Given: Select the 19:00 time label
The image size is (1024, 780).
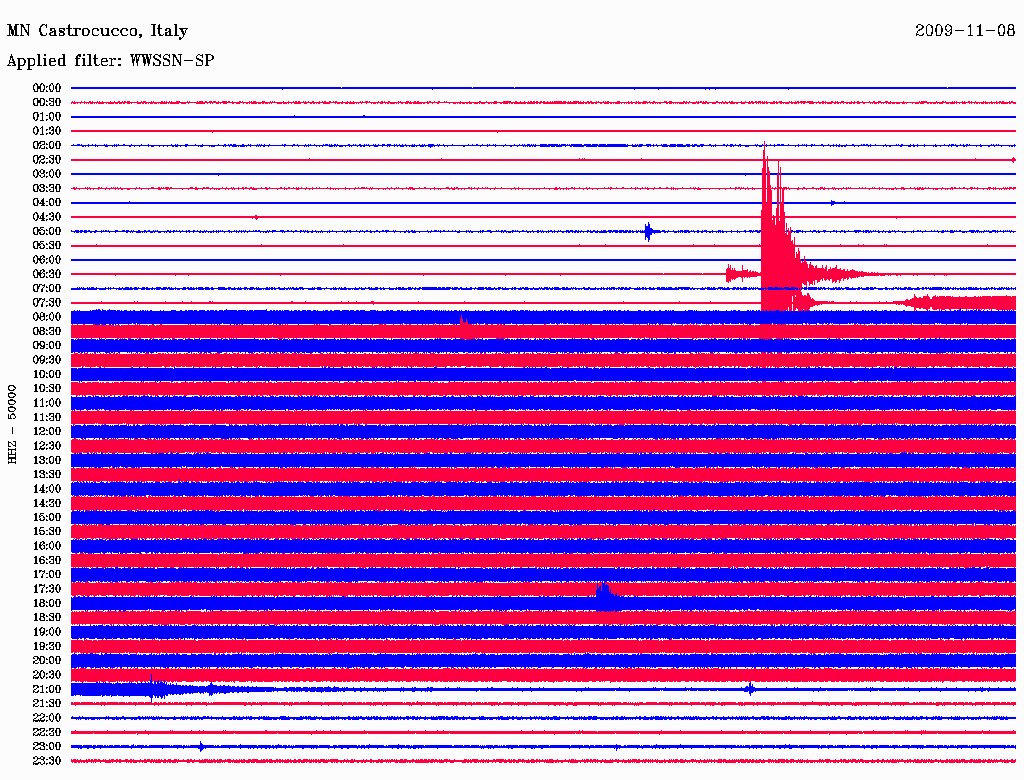Looking at the screenshot, I should pos(47,632).
